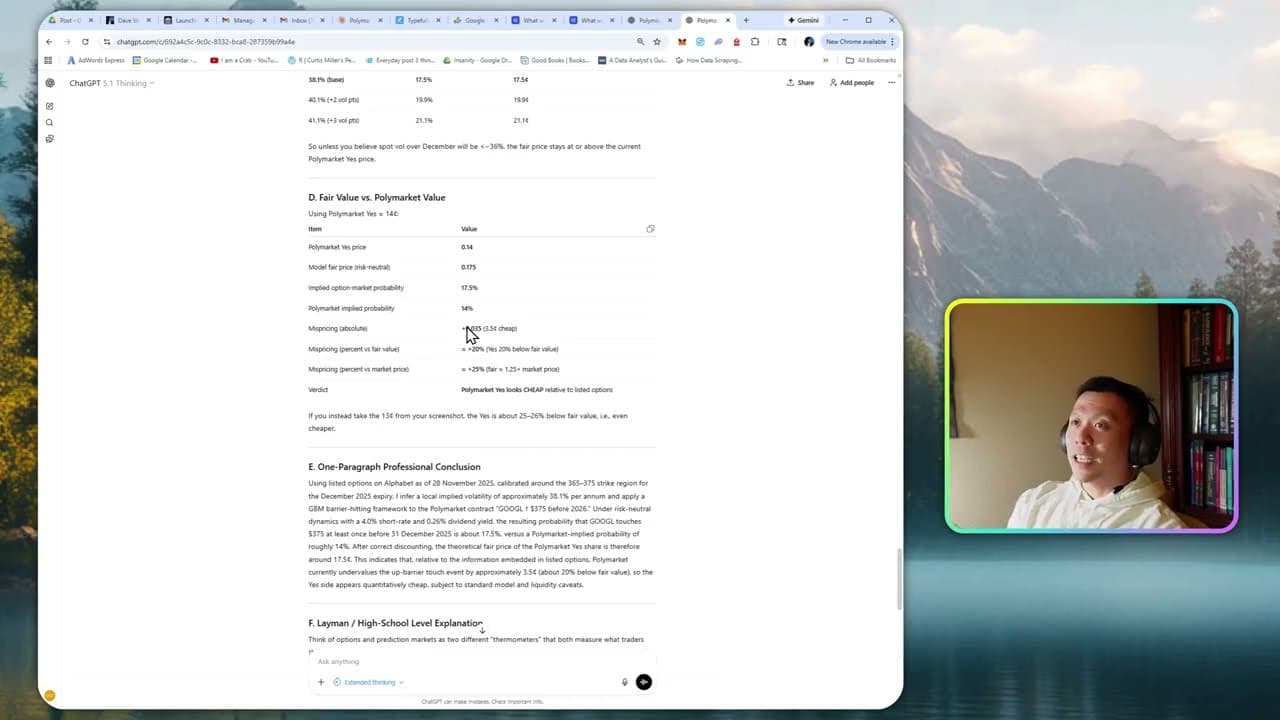The height and width of the screenshot is (720, 1280).
Task: Click the Model fair price 0.175 value
Action: (468, 267)
